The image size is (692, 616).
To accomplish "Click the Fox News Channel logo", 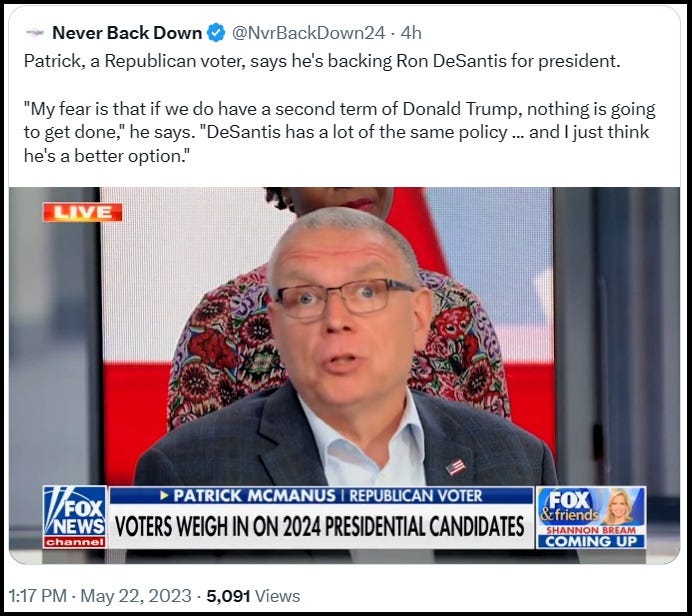I will (75, 517).
